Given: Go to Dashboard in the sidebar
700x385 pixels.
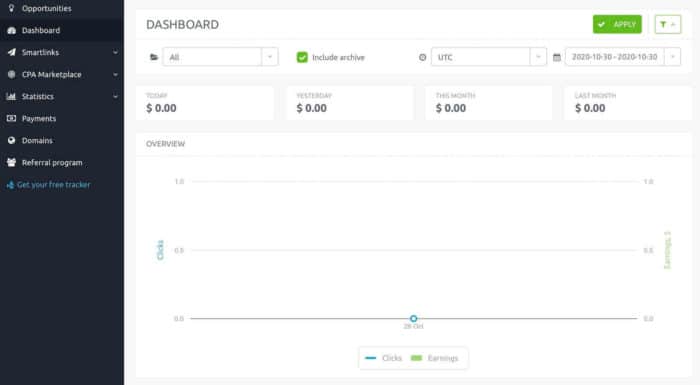Looking at the screenshot, I should [x=62, y=30].
